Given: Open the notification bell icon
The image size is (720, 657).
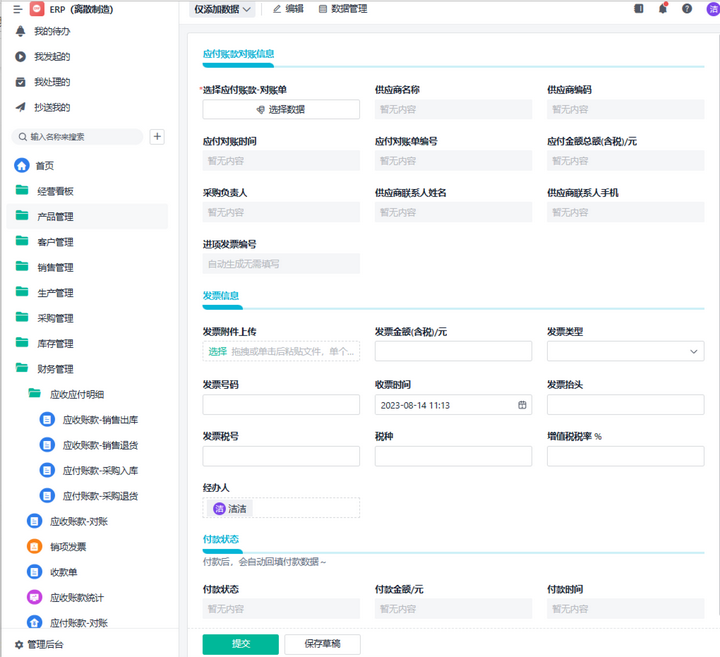Looking at the screenshot, I should click(x=663, y=9).
